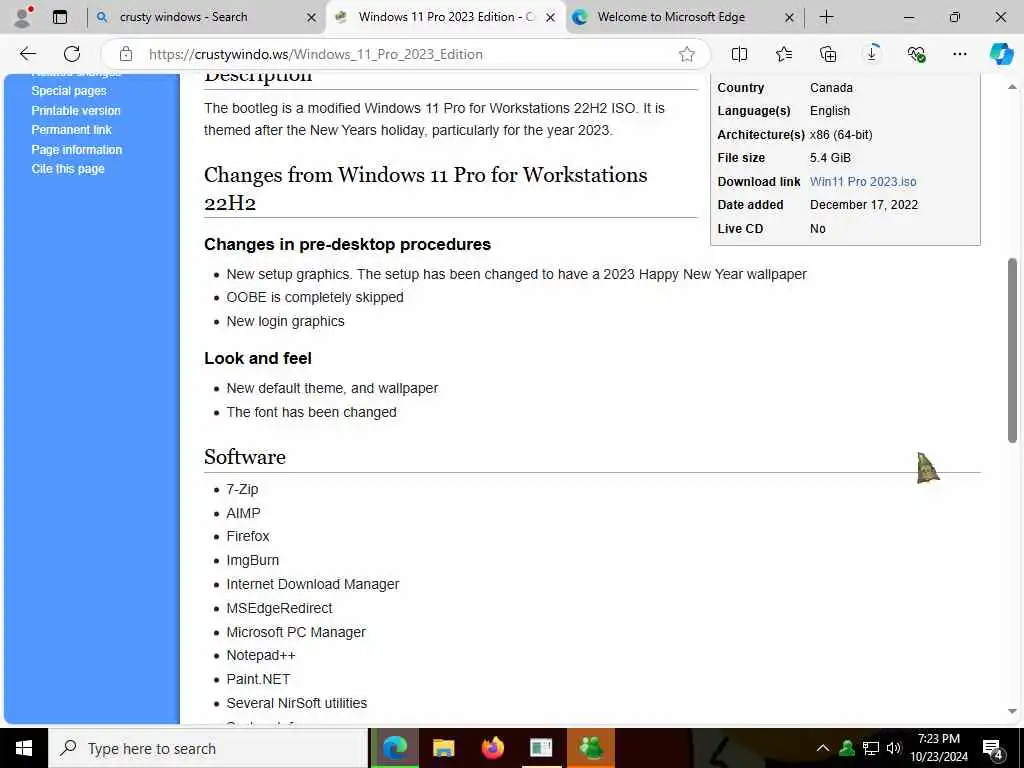Launch Firefox from the taskbar
Screen dimensions: 1024x768
pyautogui.click(x=492, y=748)
